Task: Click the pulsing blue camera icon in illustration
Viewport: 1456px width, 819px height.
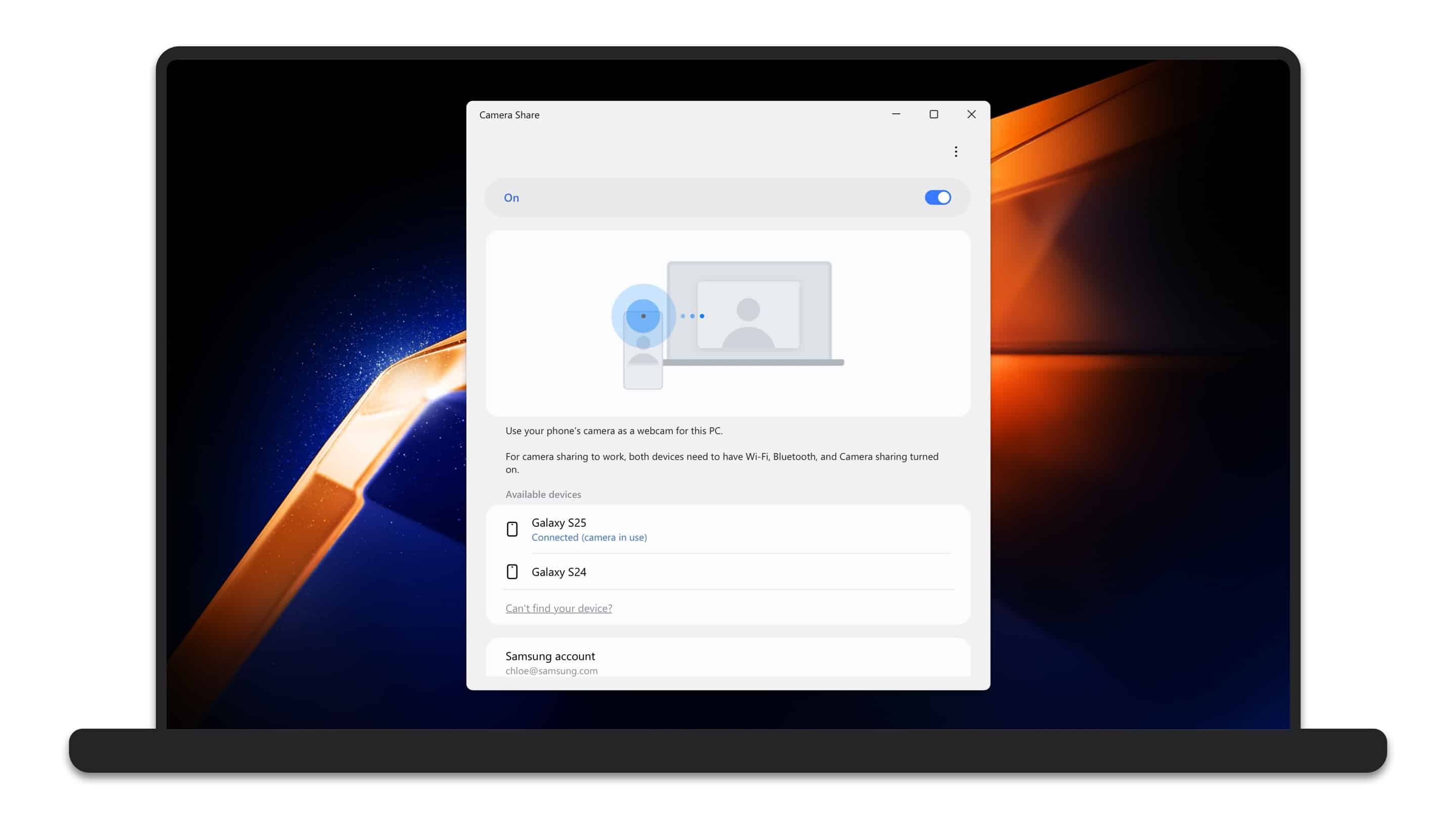Action: pos(643,316)
